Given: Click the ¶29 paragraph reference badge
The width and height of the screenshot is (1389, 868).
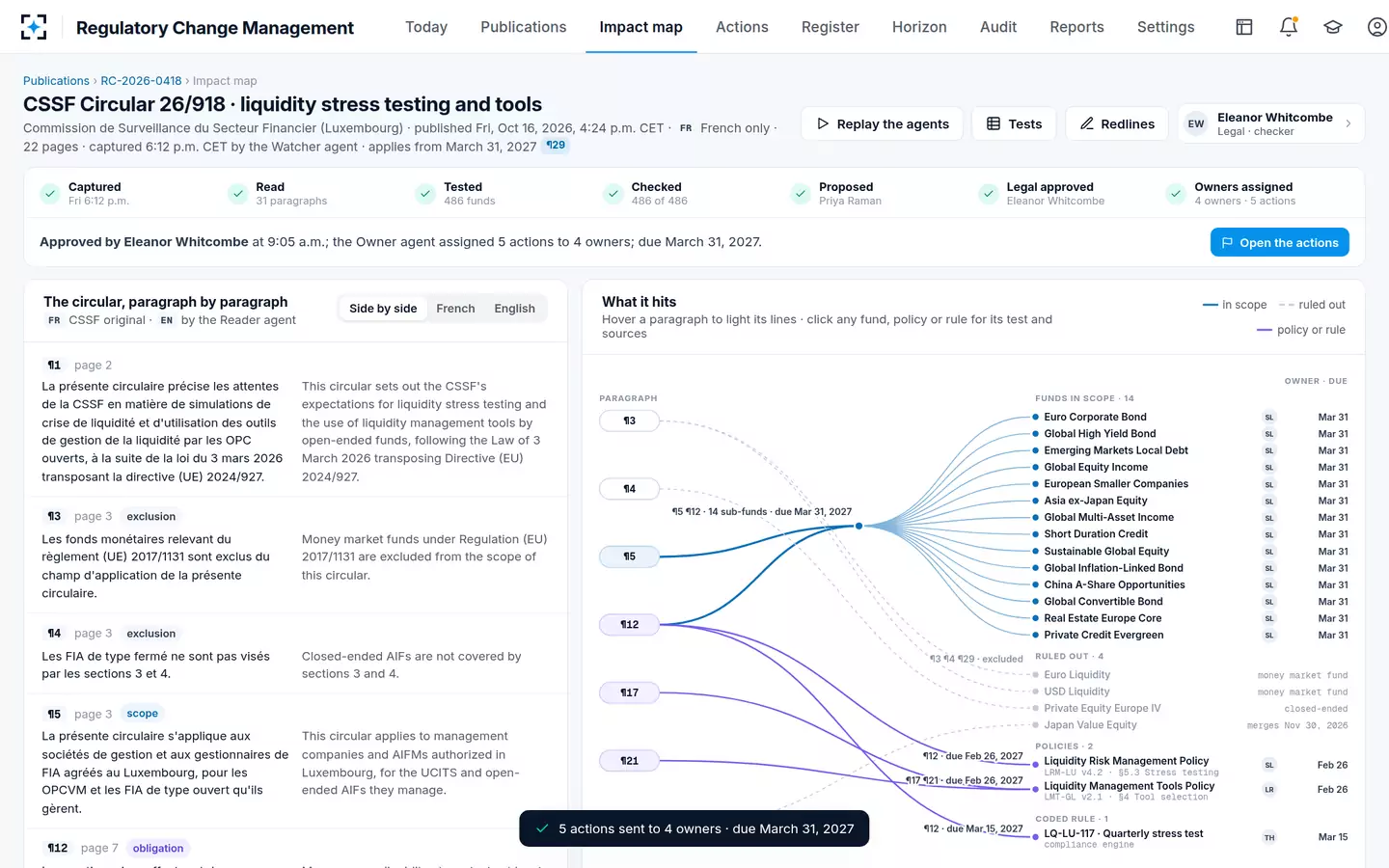Looking at the screenshot, I should pos(557,146).
